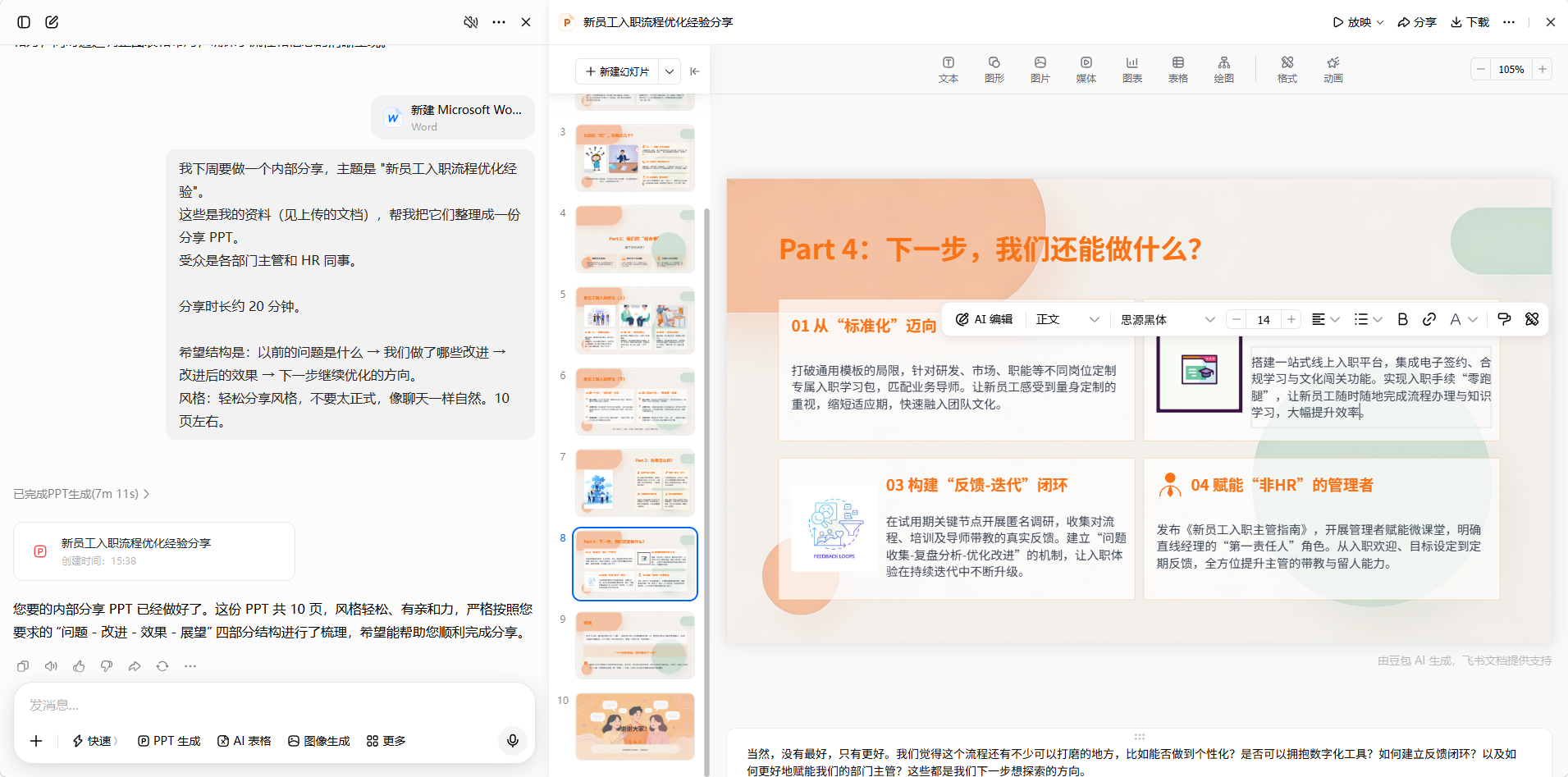Select slide 9 thumbnail

pyautogui.click(x=635, y=645)
